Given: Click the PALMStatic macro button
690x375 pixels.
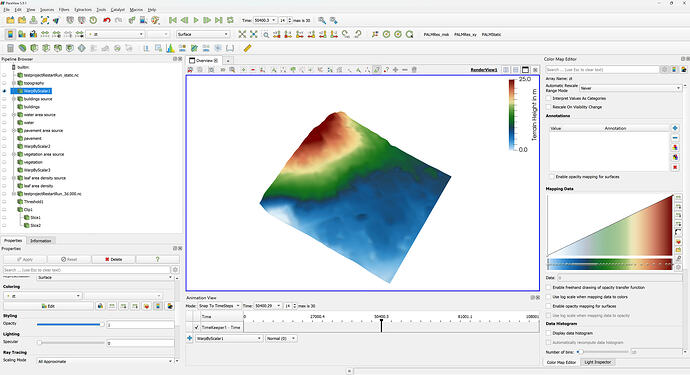Looking at the screenshot, I should (491, 34).
